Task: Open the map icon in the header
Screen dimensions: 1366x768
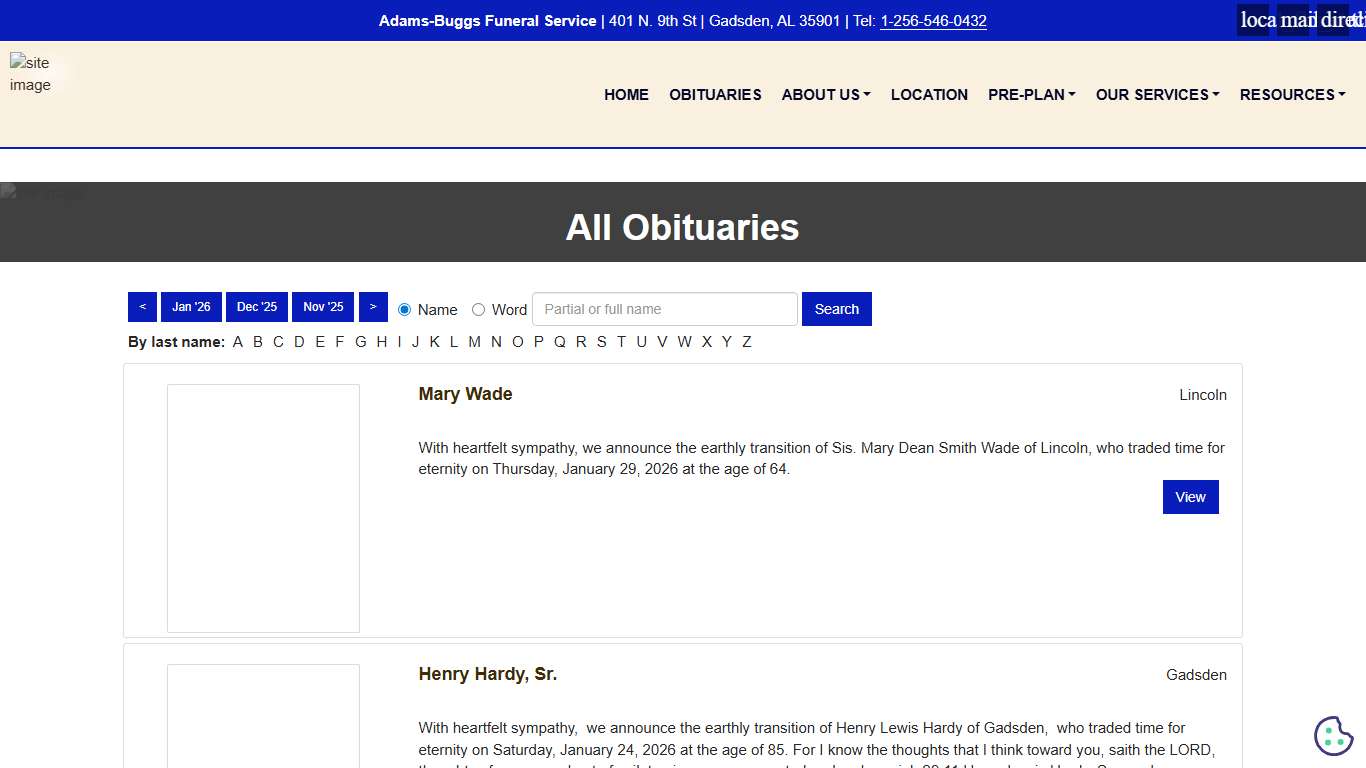Action: [x=1293, y=19]
